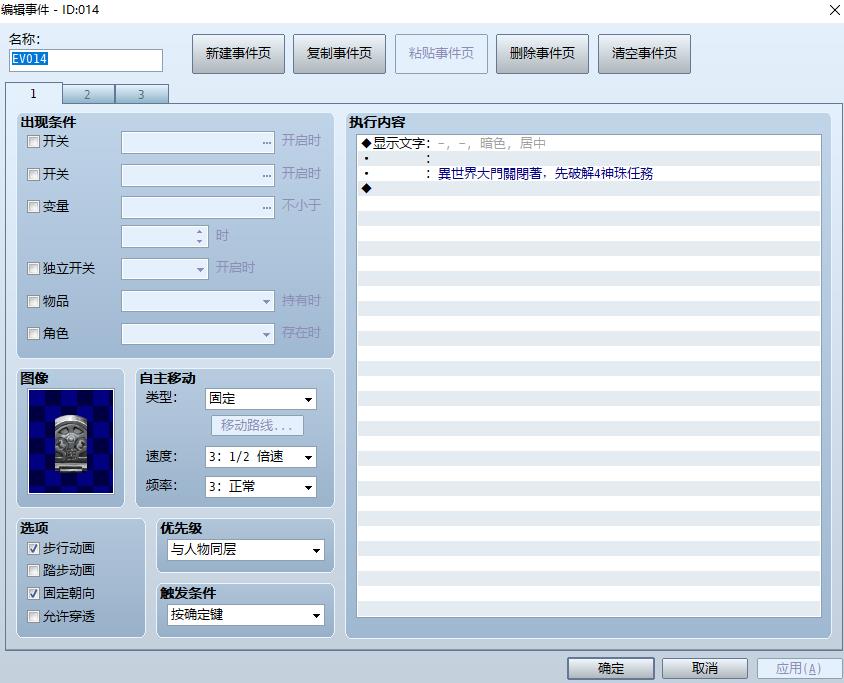
Task: Click the 新建事件页 button
Action: [x=238, y=54]
